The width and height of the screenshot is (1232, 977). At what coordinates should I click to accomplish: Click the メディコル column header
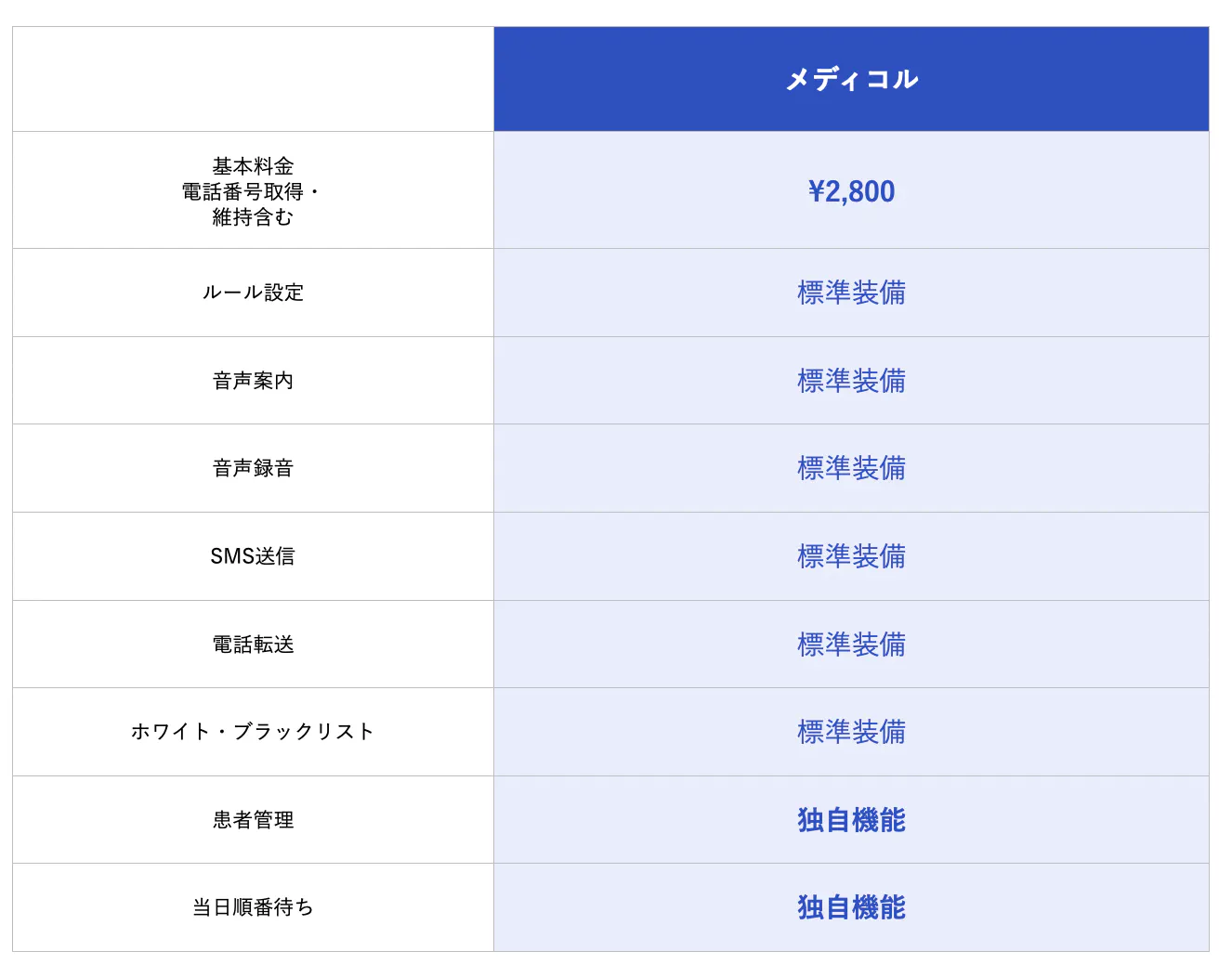(x=851, y=79)
